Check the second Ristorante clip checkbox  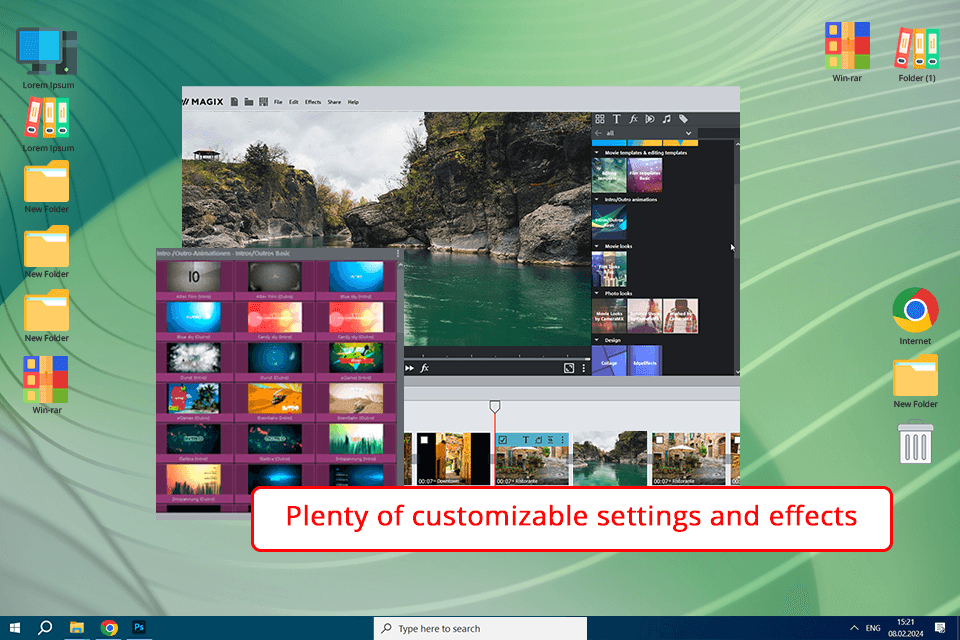659,440
